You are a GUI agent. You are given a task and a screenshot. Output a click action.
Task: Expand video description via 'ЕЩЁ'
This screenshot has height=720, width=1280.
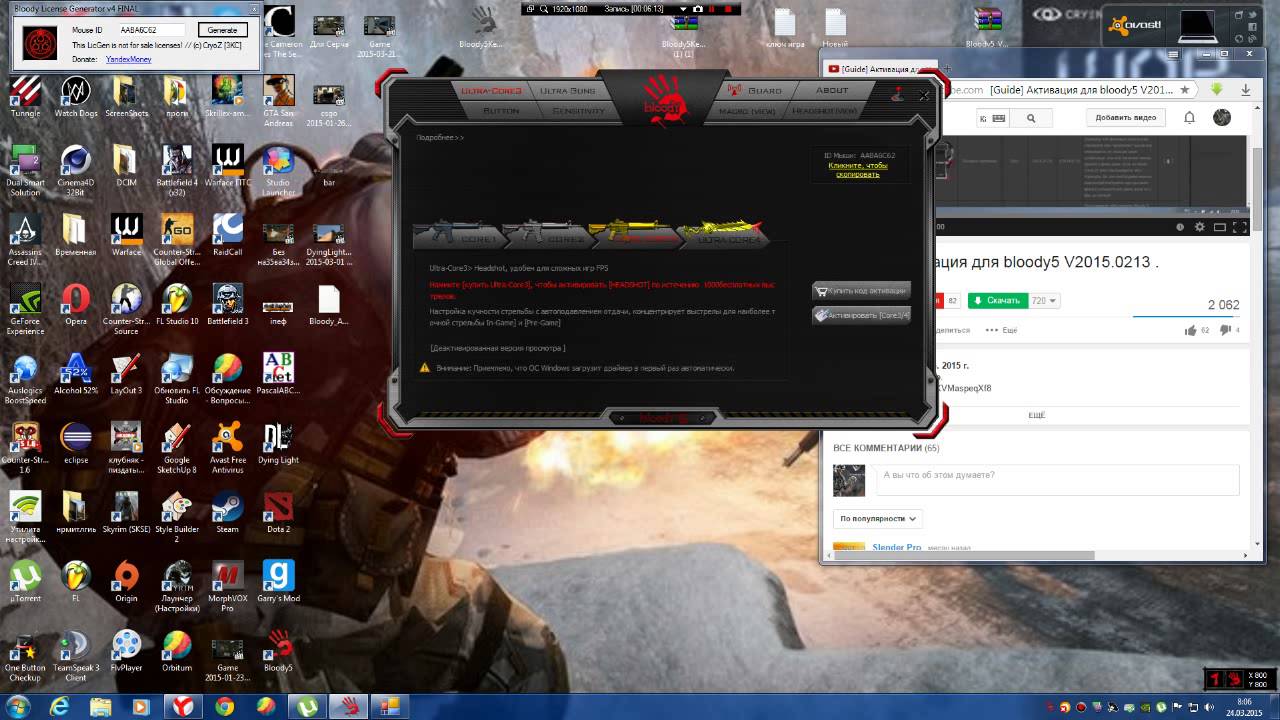[1037, 414]
